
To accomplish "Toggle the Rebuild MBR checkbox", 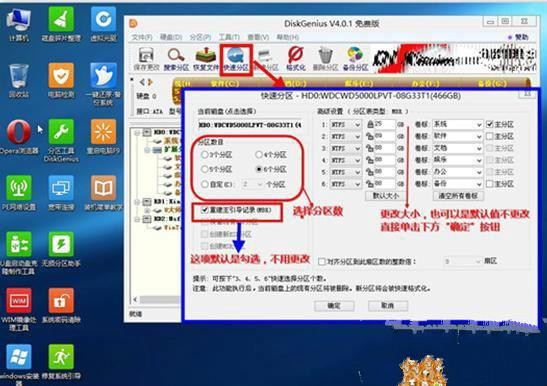I will point(205,210).
